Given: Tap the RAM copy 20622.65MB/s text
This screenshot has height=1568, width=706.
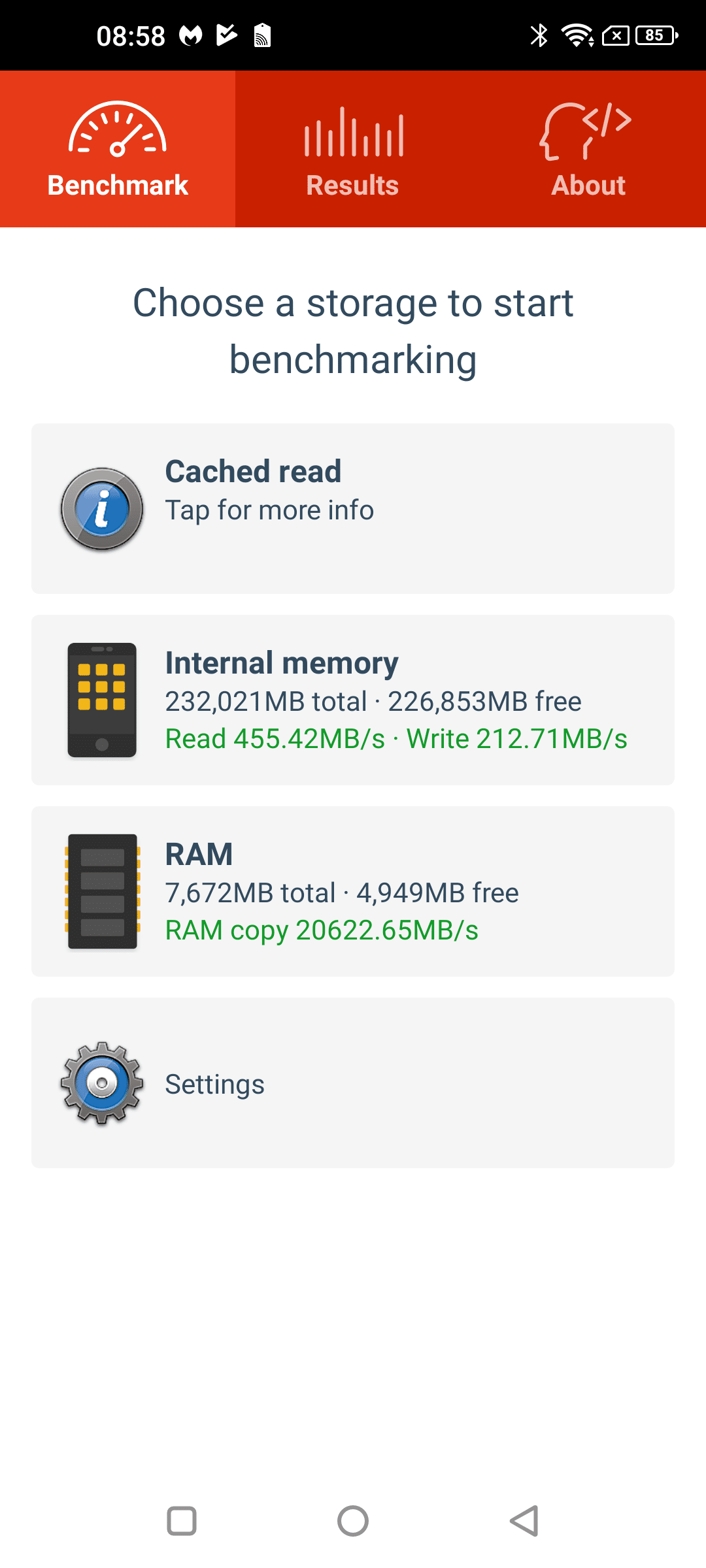Looking at the screenshot, I should click(x=322, y=930).
